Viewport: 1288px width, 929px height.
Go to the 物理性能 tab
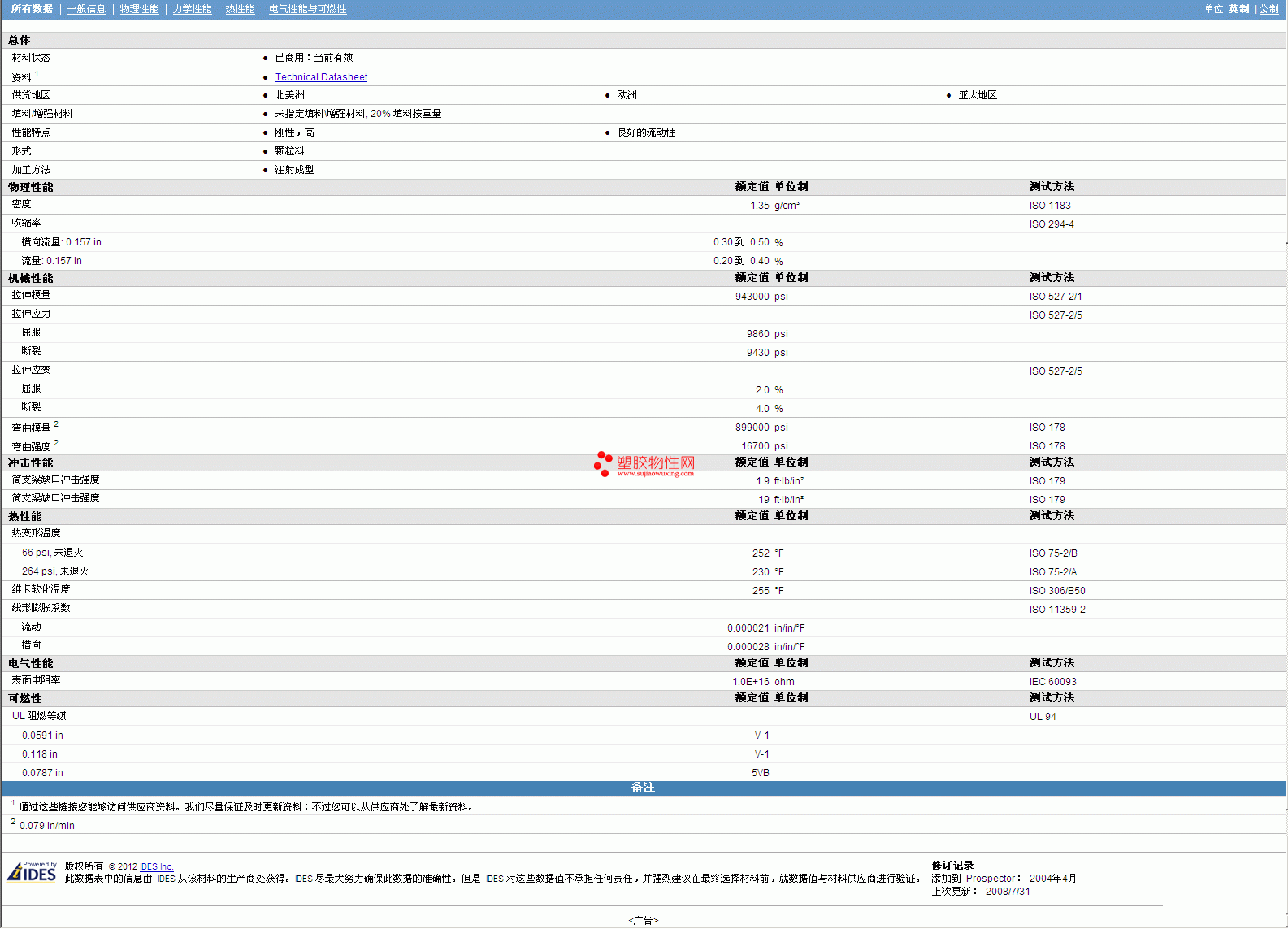click(139, 9)
